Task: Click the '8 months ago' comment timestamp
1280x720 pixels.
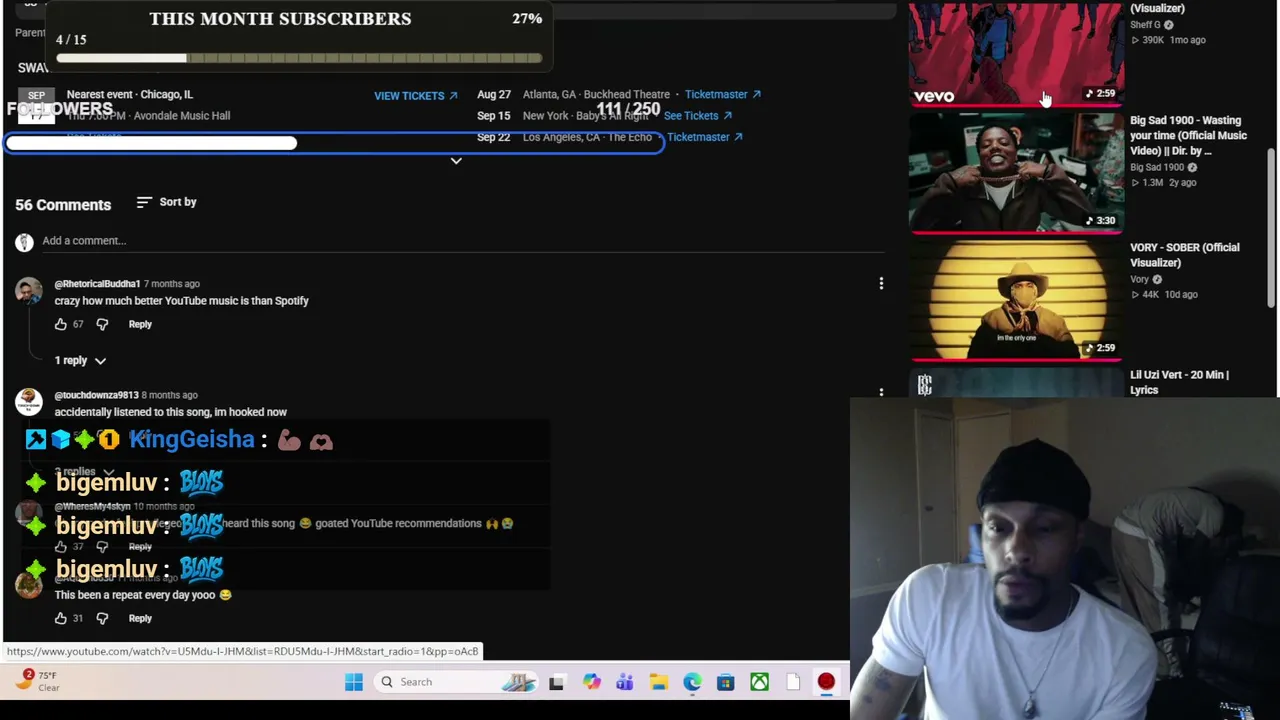Action: point(169,395)
